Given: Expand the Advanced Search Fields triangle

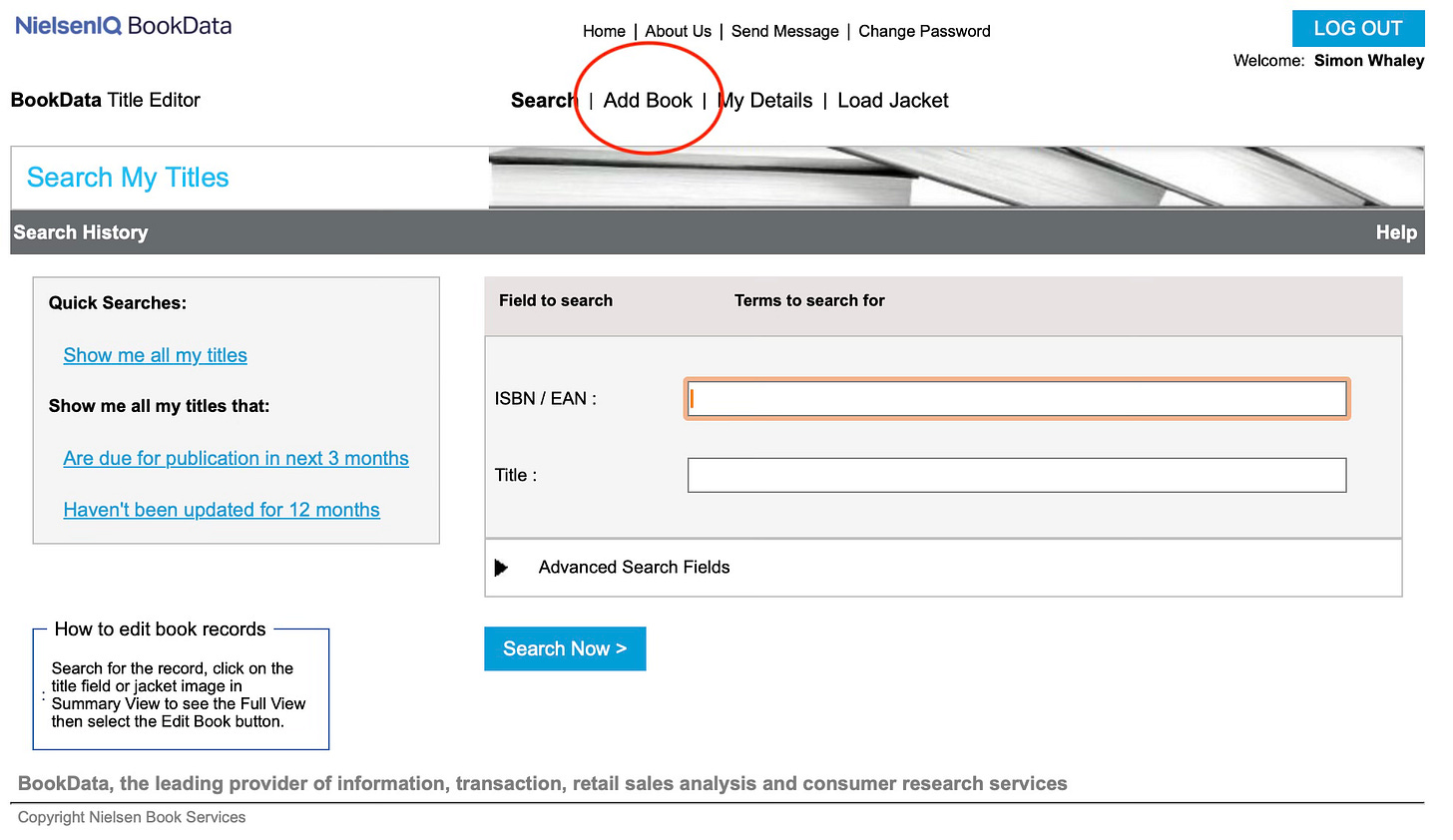Looking at the screenshot, I should (x=501, y=568).
